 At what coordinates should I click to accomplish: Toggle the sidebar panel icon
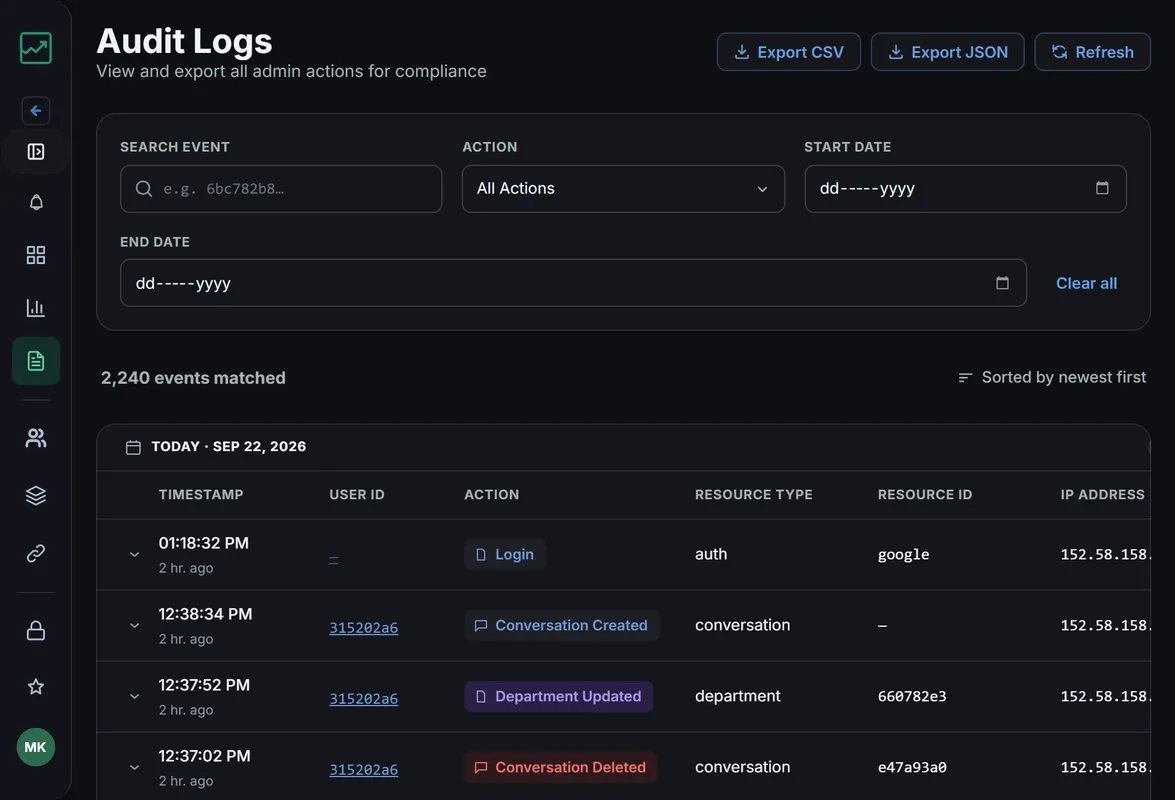click(35, 152)
